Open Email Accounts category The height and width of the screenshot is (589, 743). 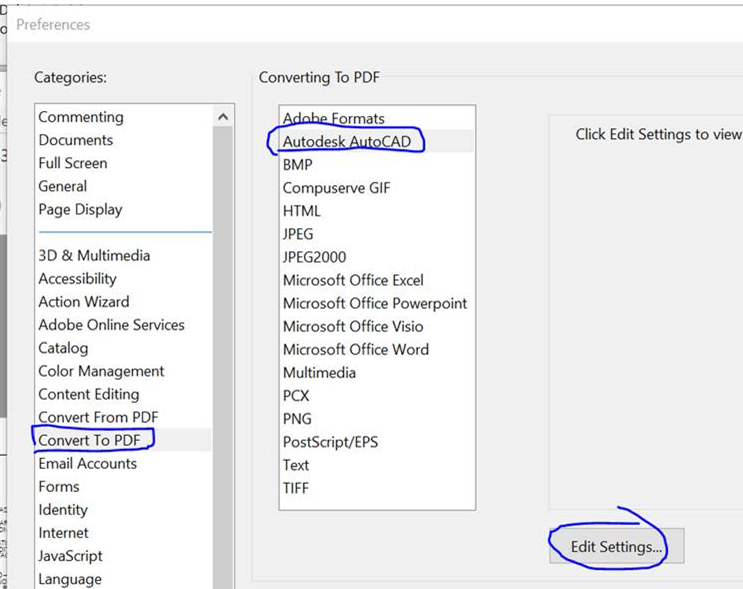(87, 463)
